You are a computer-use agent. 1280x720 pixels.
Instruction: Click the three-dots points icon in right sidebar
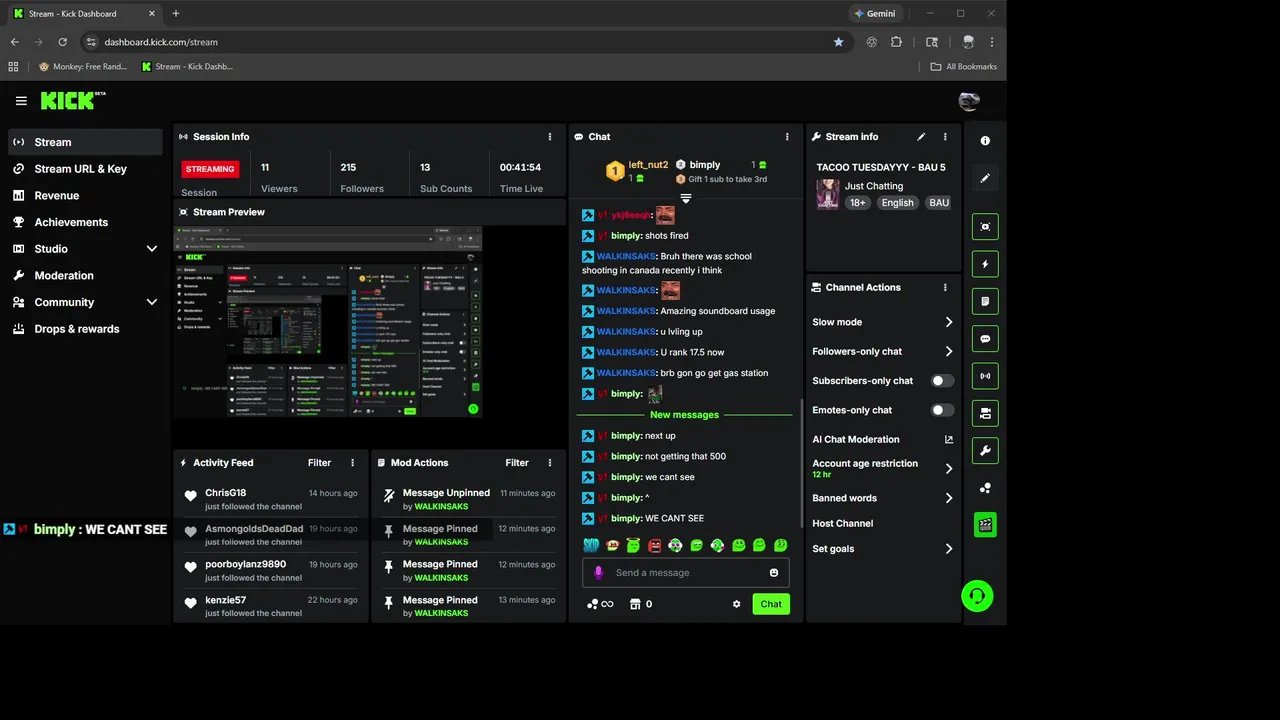(x=985, y=488)
